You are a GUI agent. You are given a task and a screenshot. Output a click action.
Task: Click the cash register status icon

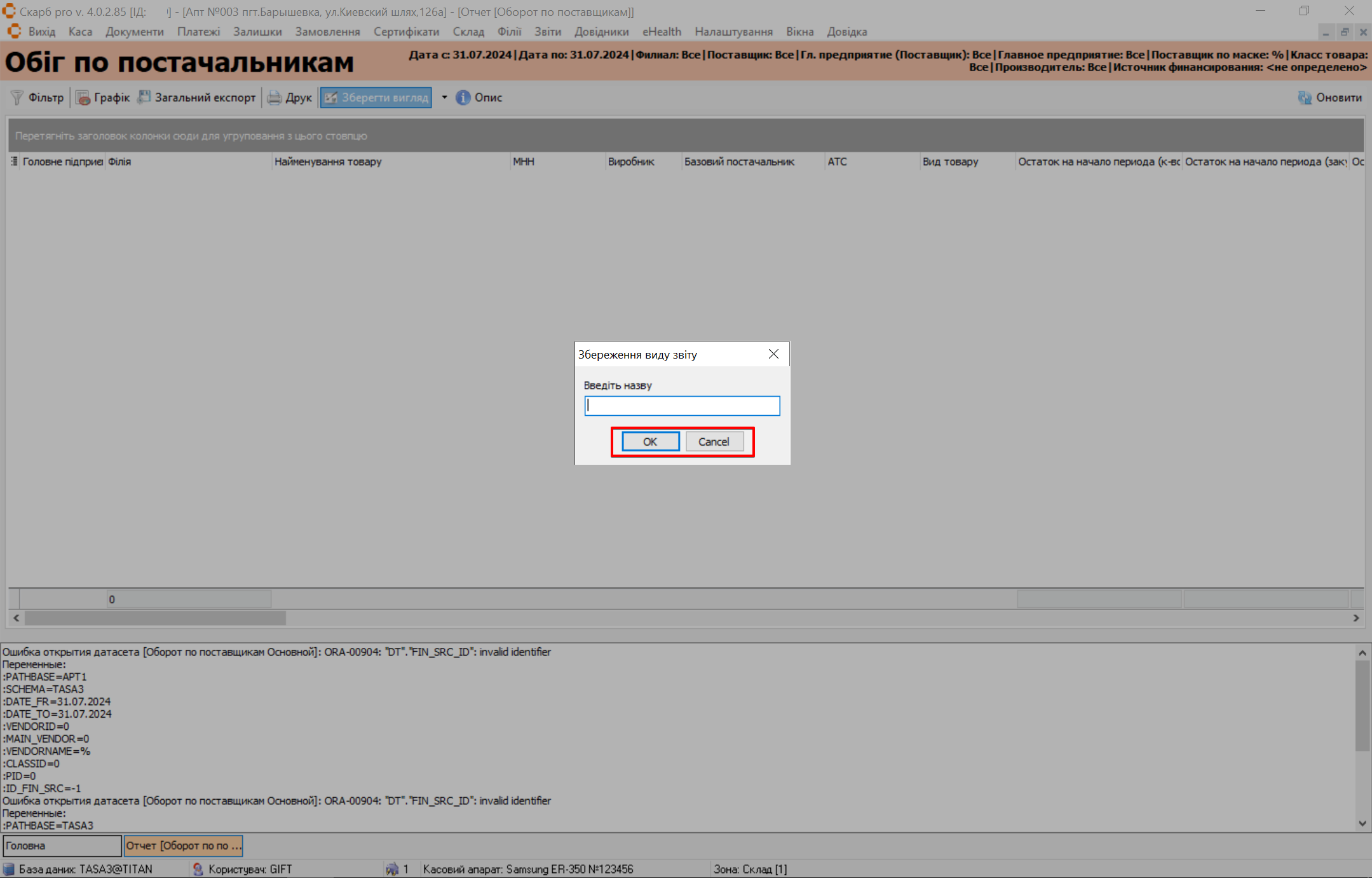tap(391, 868)
